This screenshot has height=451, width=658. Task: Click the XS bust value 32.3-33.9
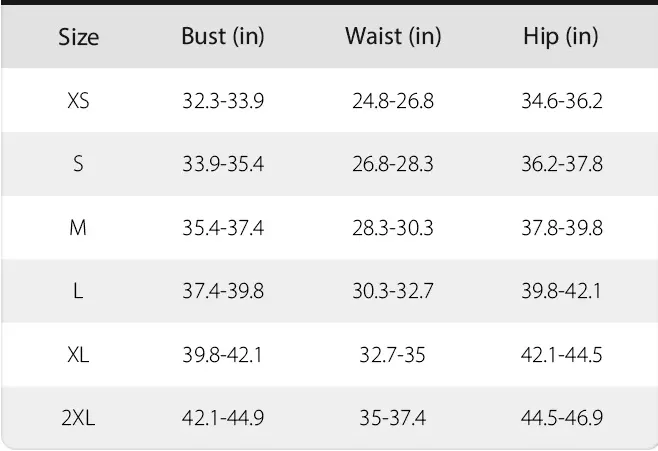222,101
